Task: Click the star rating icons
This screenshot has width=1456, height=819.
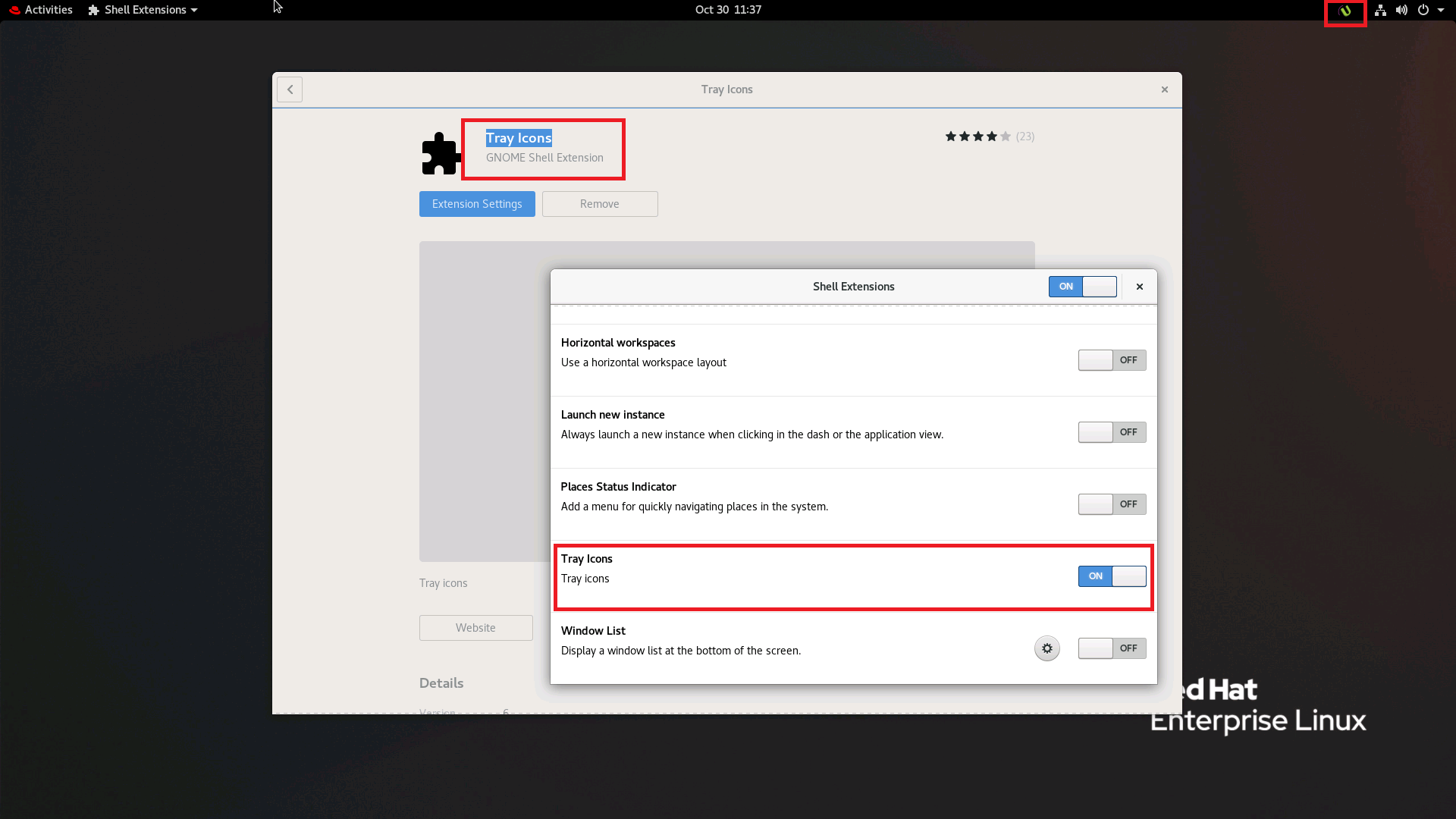Action: pos(977,136)
